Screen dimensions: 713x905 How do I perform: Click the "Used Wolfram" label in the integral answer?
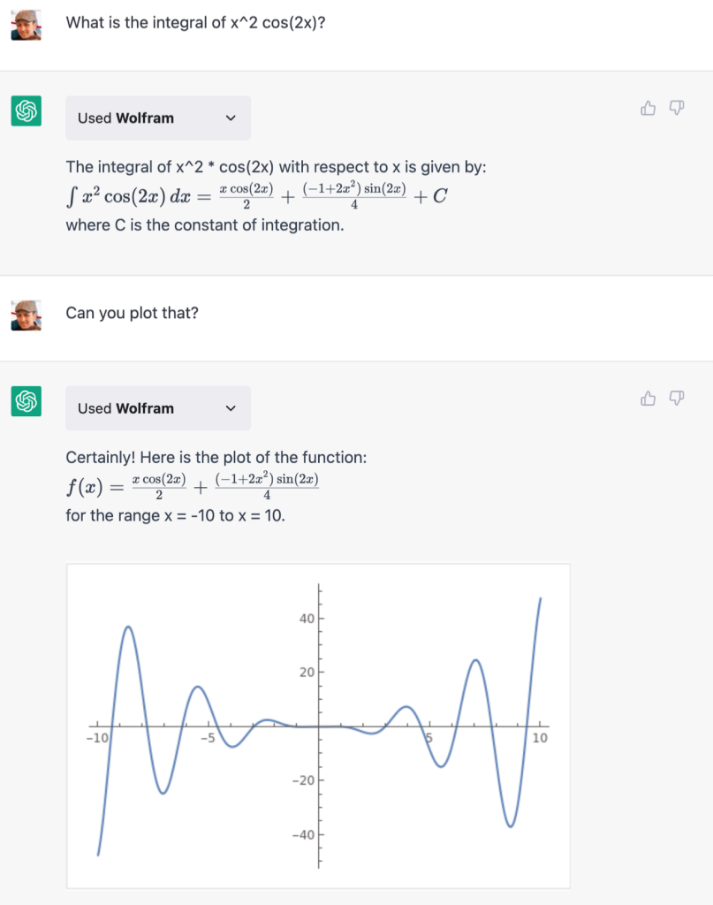(x=125, y=118)
